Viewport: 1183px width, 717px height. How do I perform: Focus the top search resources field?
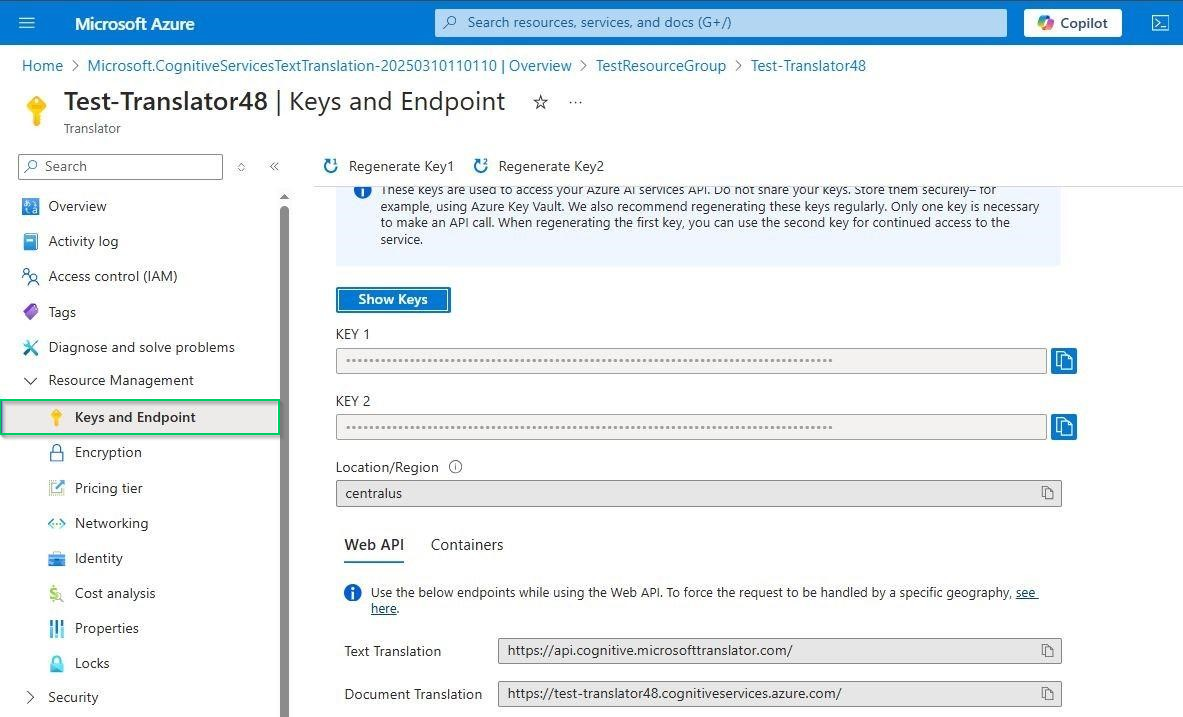[x=720, y=22]
